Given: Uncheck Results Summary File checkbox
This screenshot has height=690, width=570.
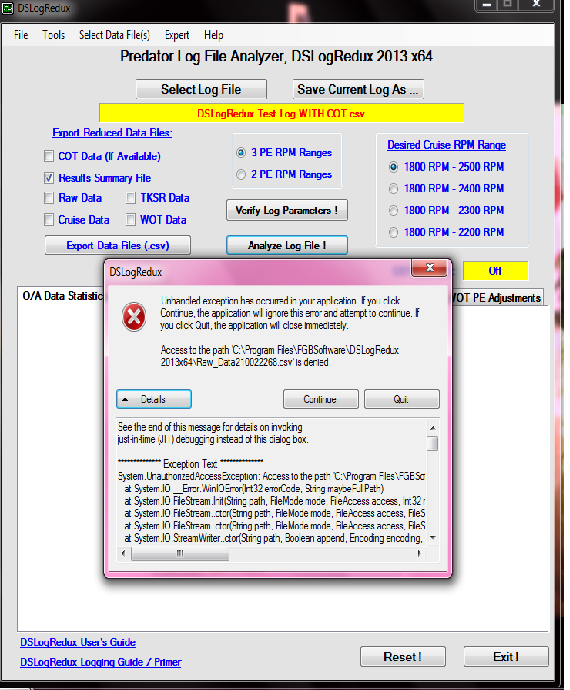Looking at the screenshot, I should point(49,178).
